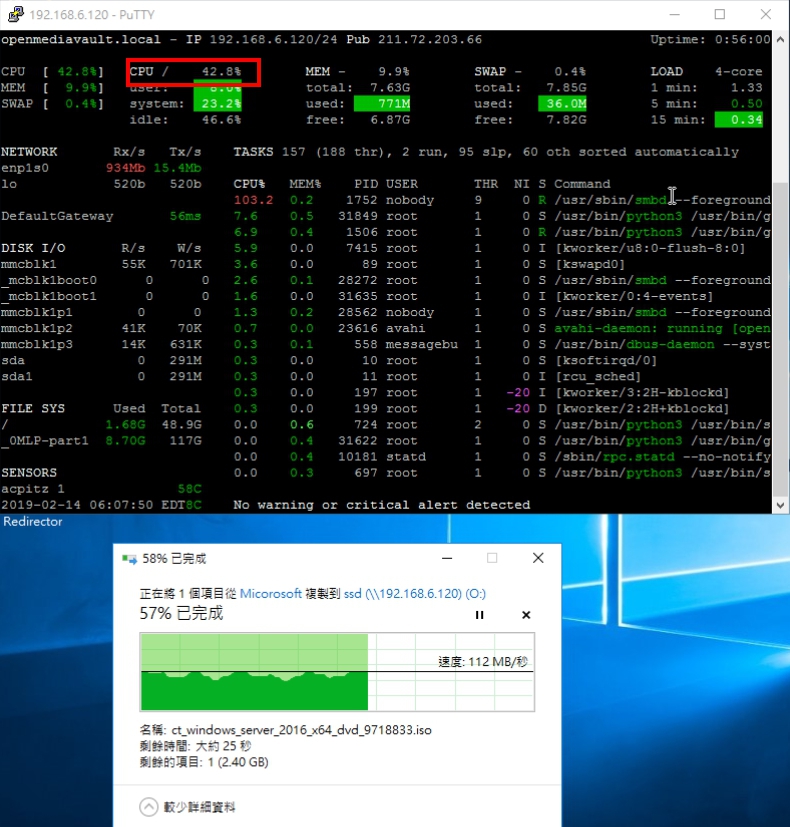
Task: Click the PuTTY vertical scrollbar track
Action: click(x=781, y=300)
